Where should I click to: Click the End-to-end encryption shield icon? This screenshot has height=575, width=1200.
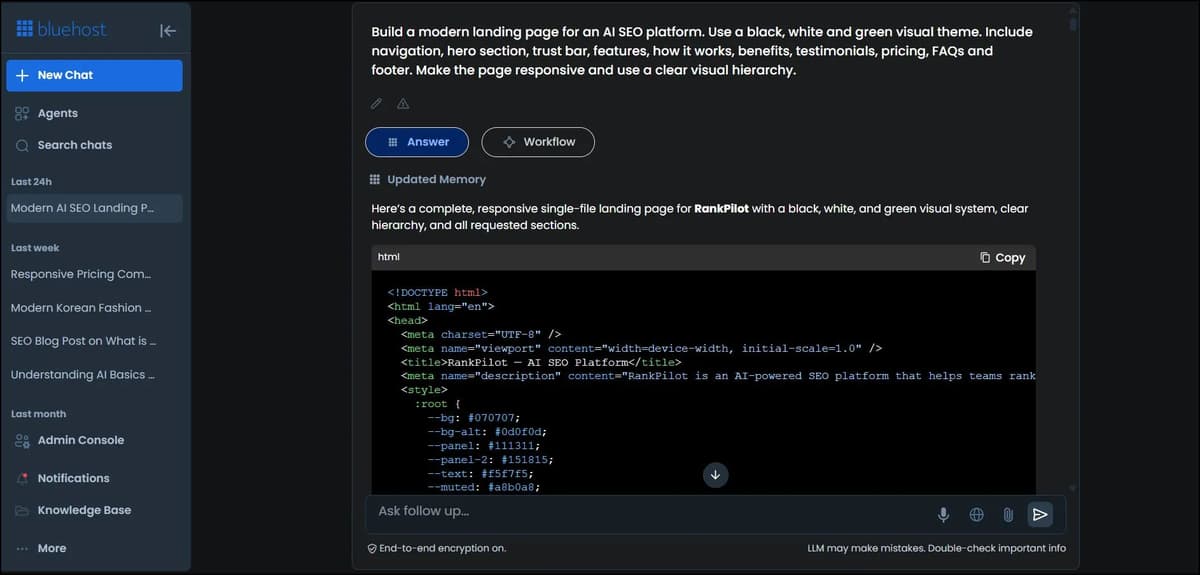372,548
